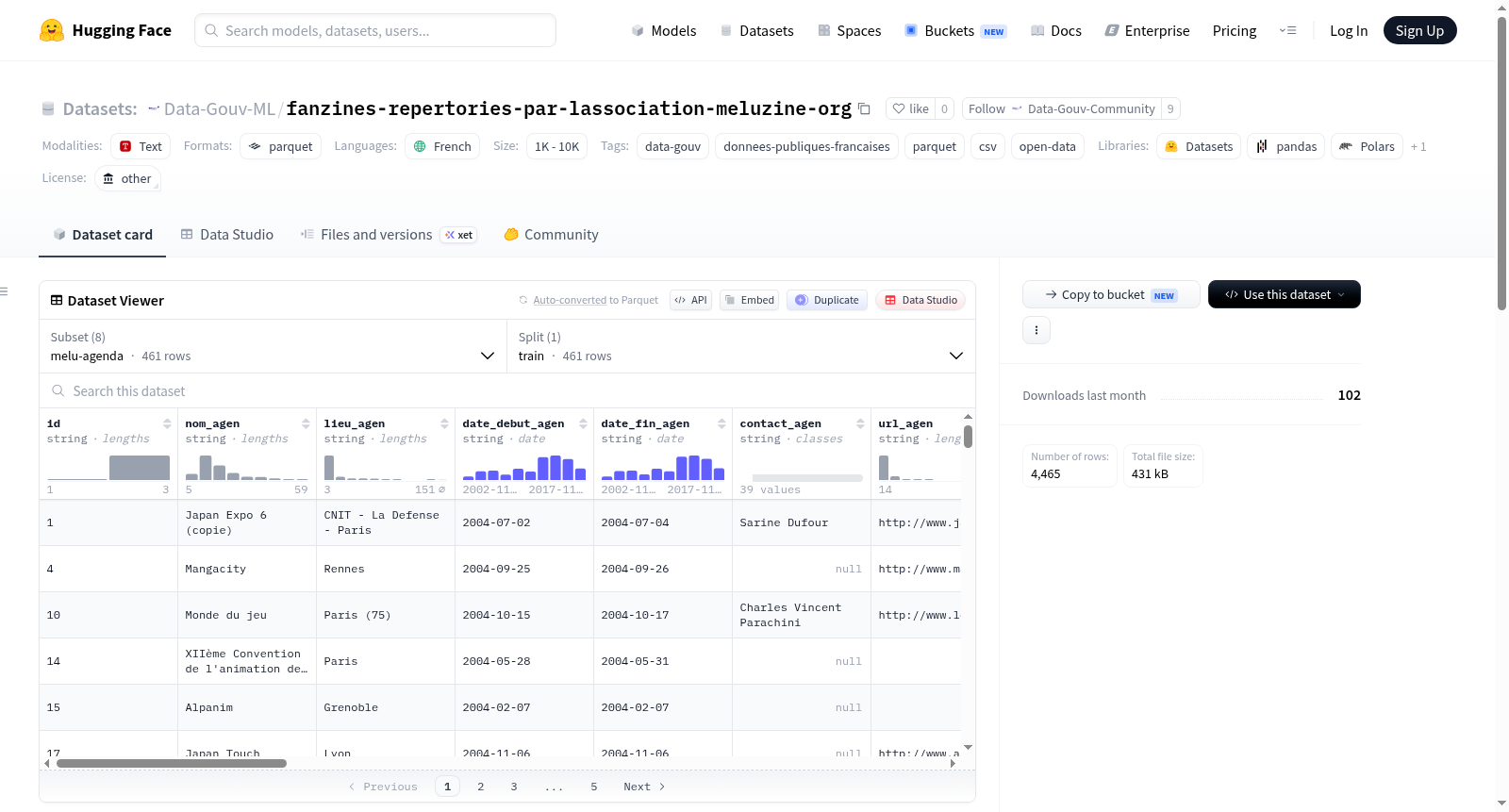
Task: Switch to Dataset card tab
Action: 102,235
